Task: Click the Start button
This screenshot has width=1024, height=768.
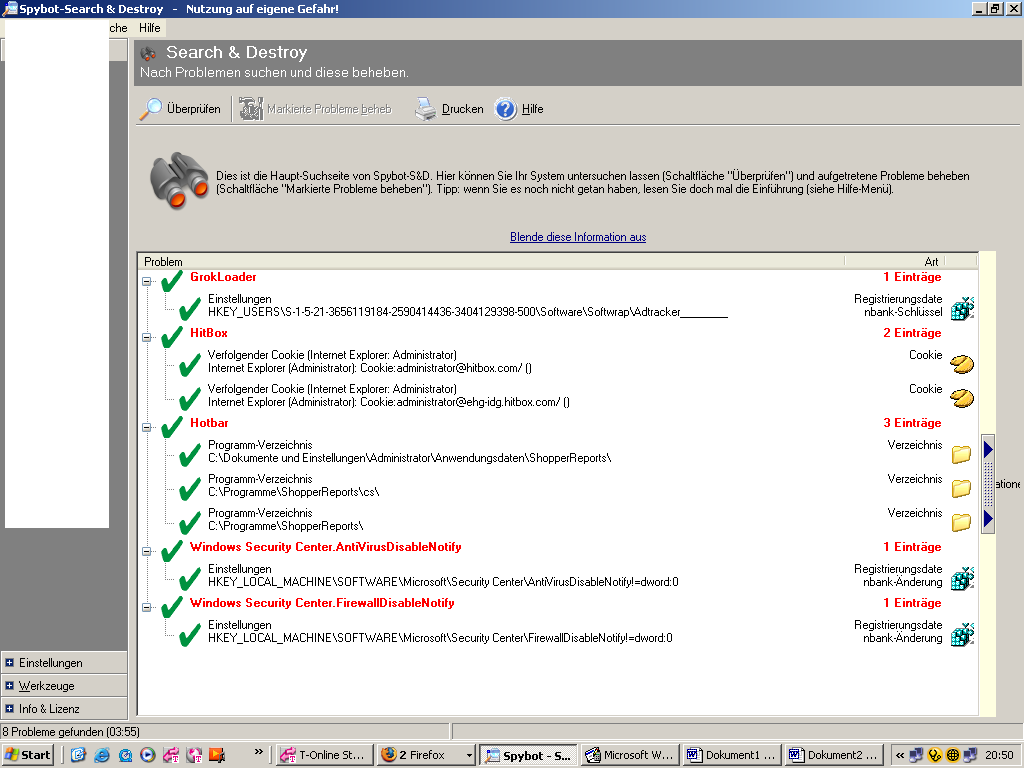Action: click(28, 755)
